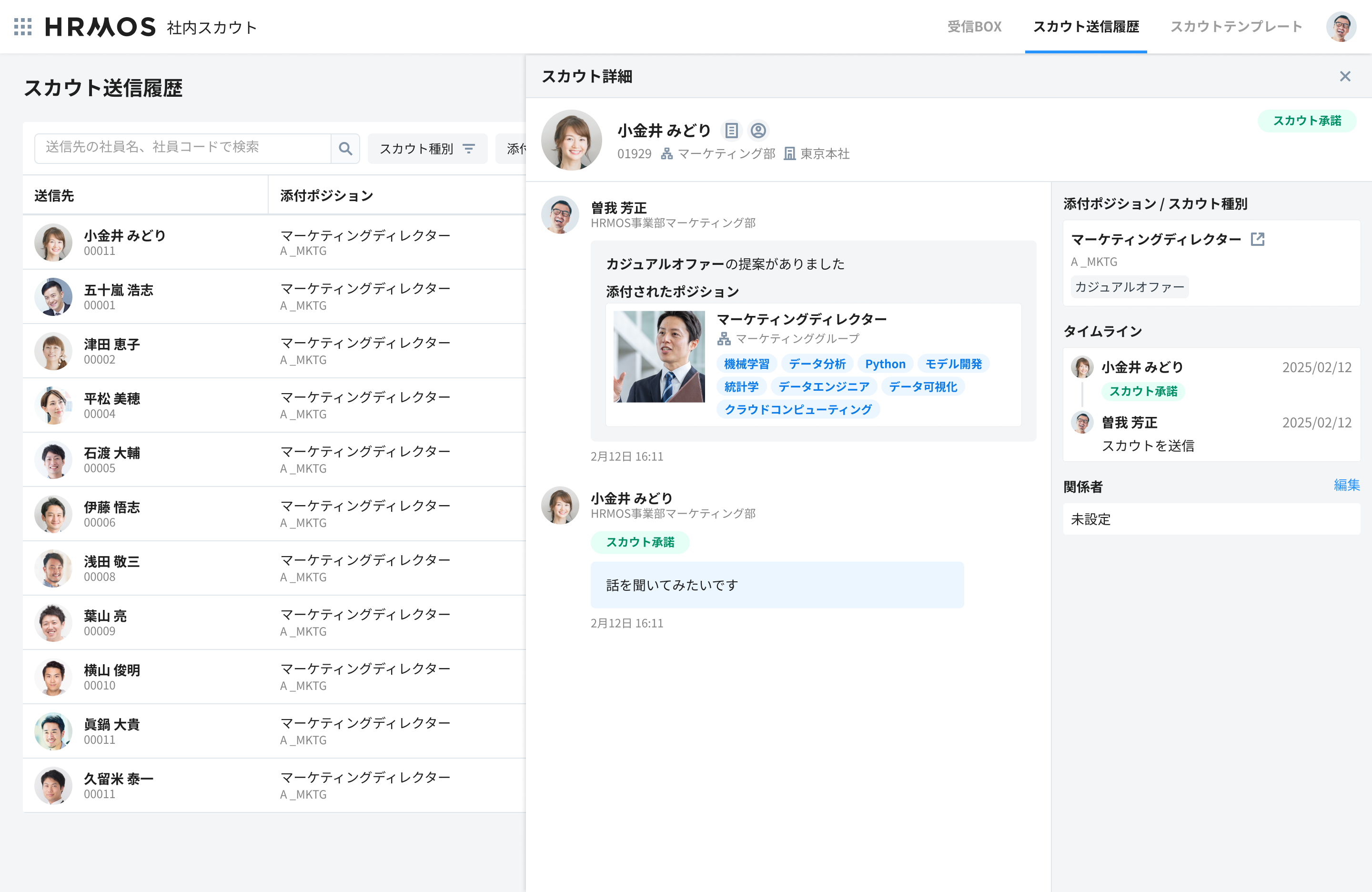
Task: Click the search magnifier icon
Action: [345, 149]
